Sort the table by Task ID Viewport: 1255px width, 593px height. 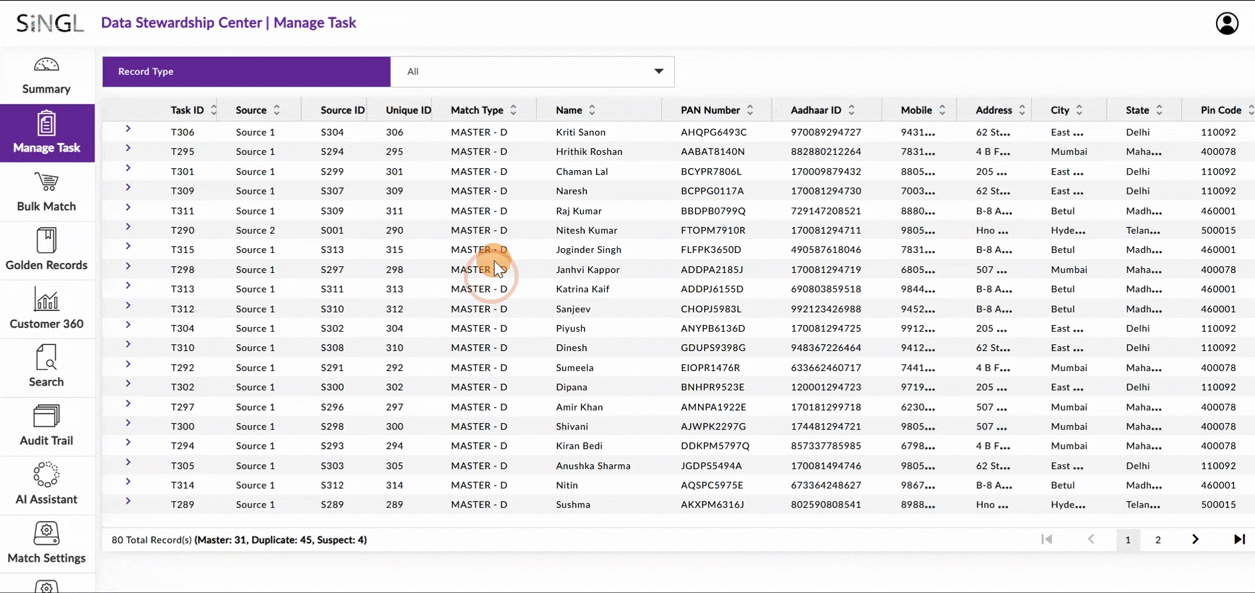point(213,110)
